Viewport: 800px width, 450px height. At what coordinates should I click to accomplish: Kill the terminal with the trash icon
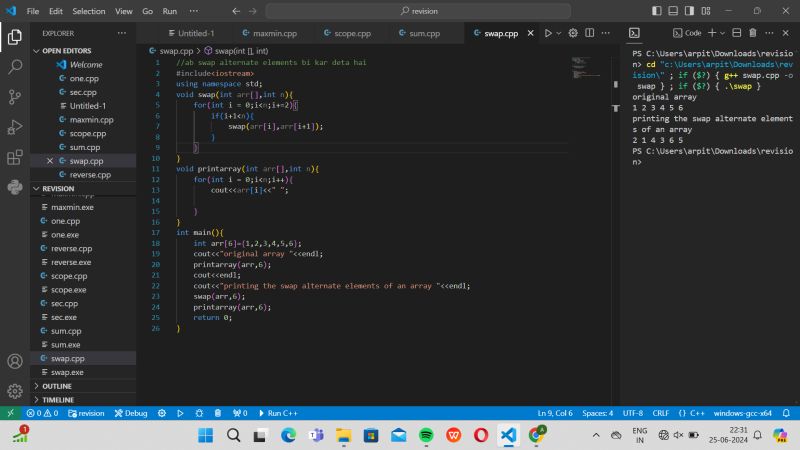[753, 33]
